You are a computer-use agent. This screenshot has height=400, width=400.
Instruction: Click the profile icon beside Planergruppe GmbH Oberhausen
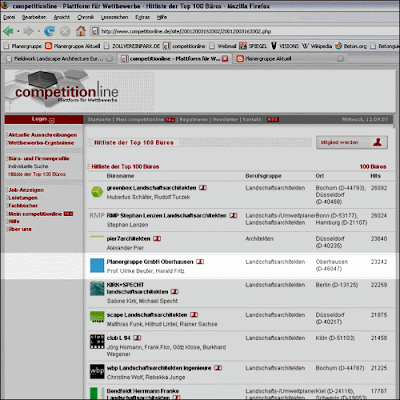click(x=200, y=262)
